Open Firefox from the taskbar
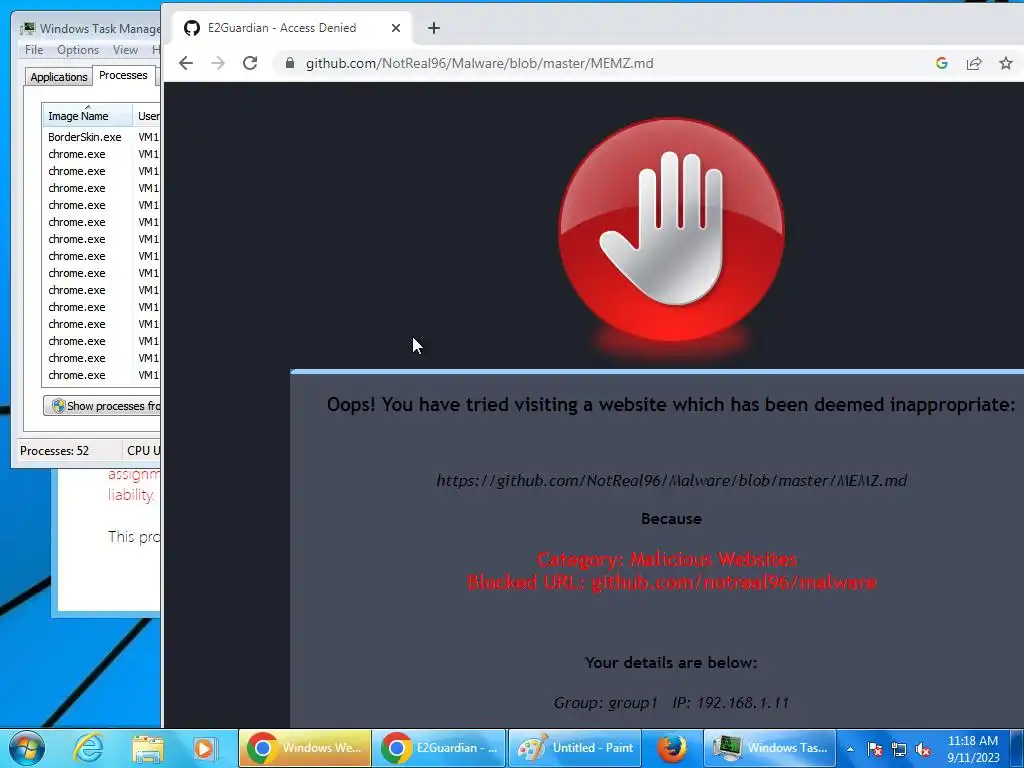Viewport: 1024px width, 768px height. (672, 748)
